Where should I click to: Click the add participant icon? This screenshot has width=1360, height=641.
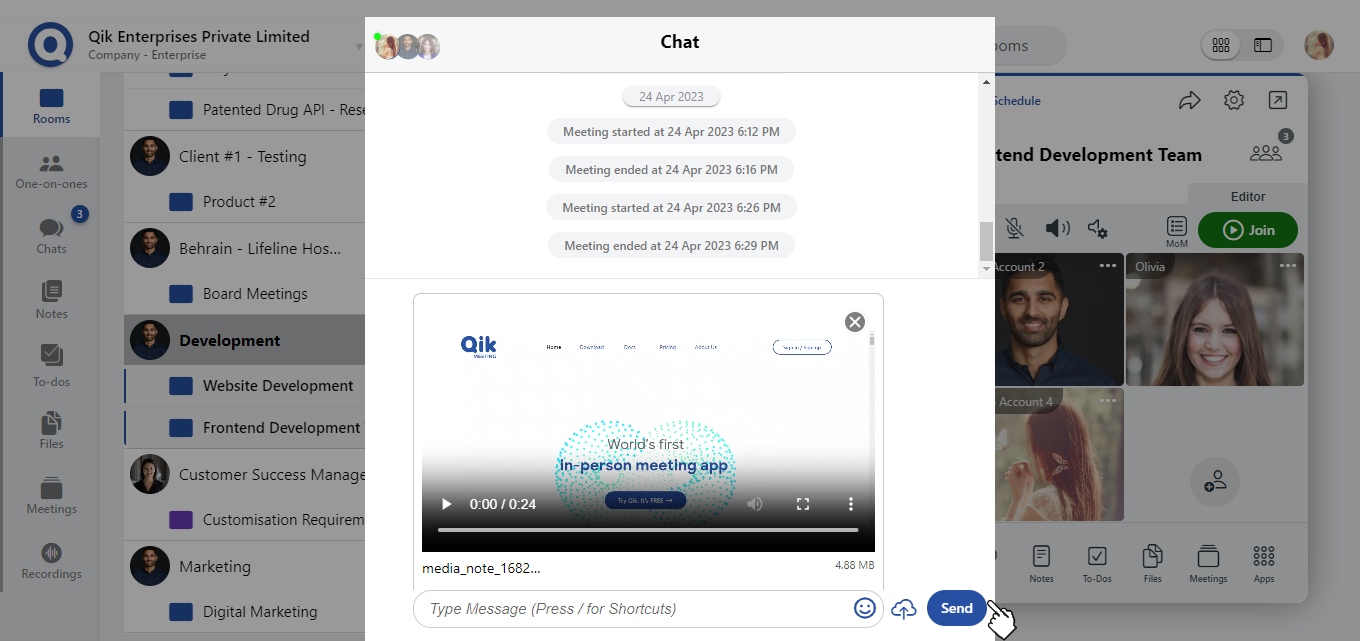coord(1215,480)
